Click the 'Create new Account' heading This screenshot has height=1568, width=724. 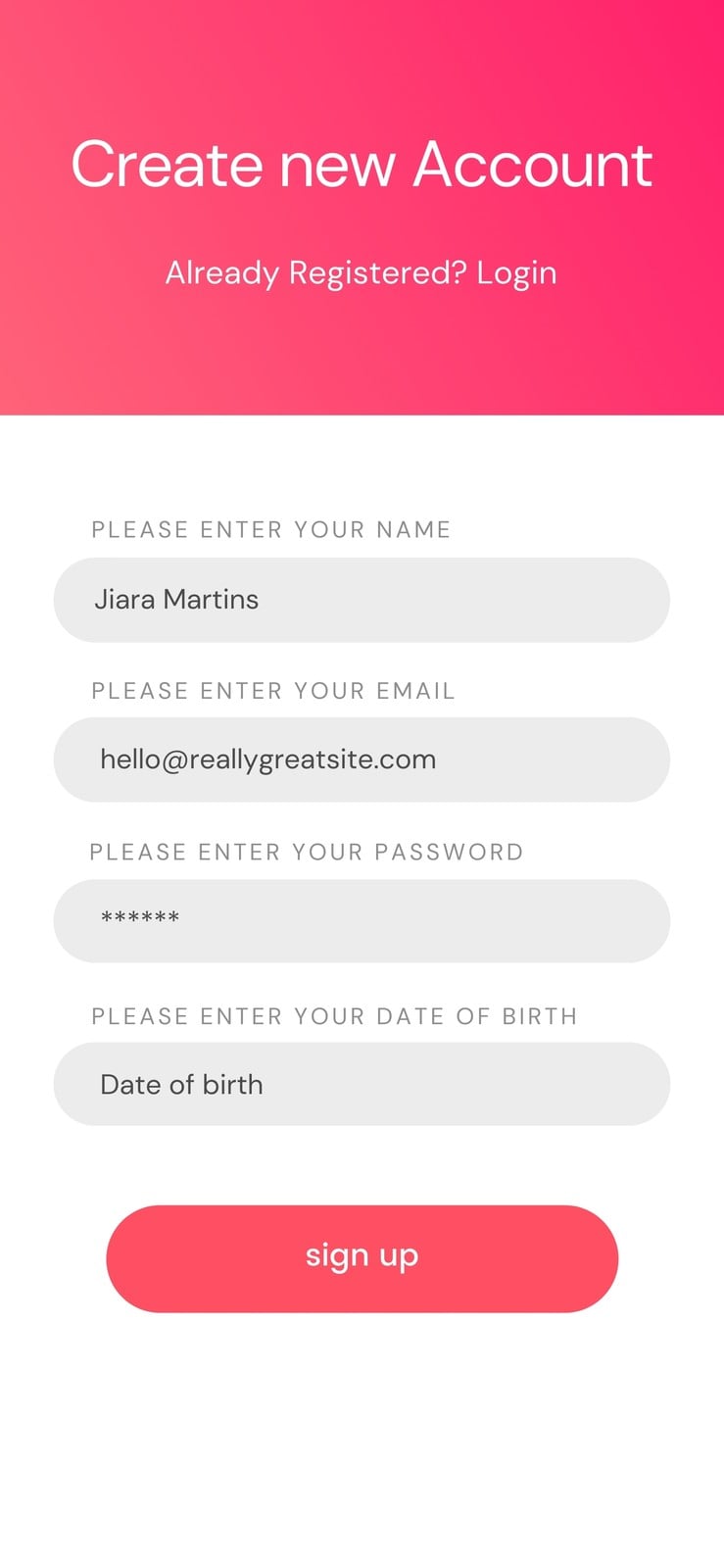[362, 164]
